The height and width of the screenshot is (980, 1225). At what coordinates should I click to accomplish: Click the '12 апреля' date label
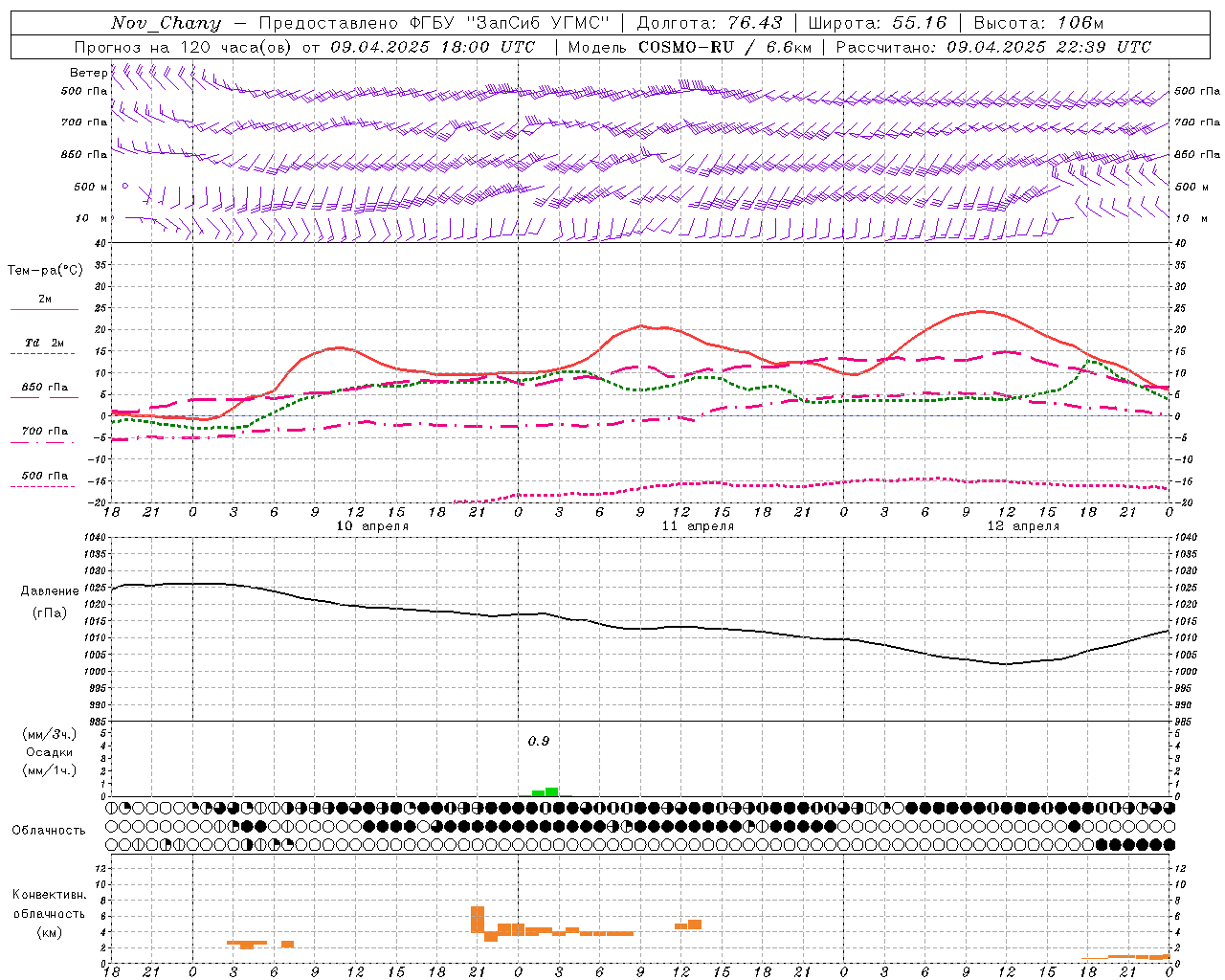tap(1023, 526)
